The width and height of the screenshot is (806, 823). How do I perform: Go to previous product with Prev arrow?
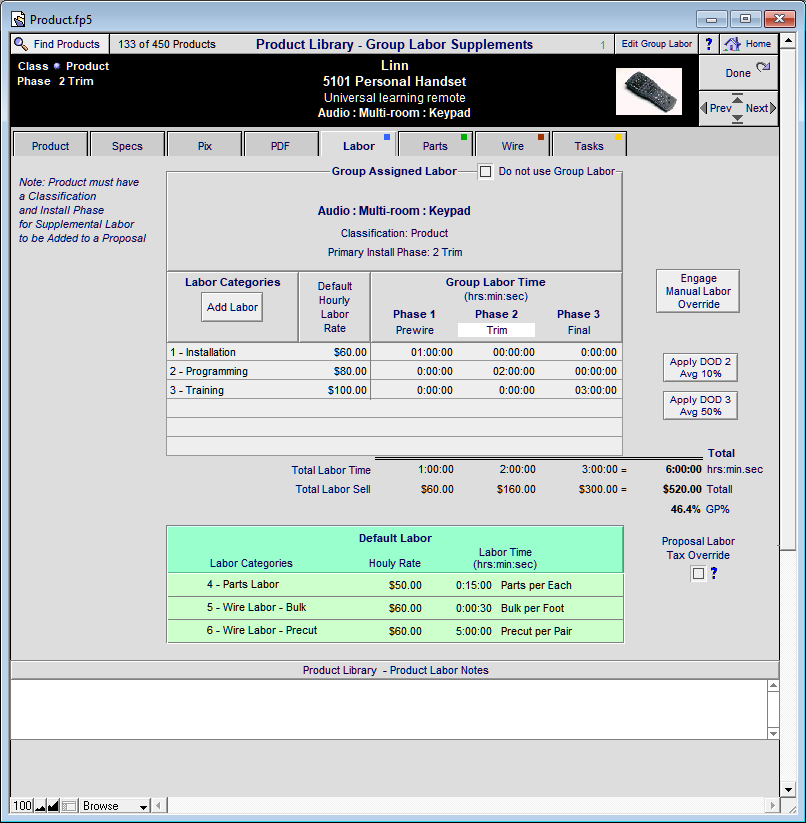716,108
